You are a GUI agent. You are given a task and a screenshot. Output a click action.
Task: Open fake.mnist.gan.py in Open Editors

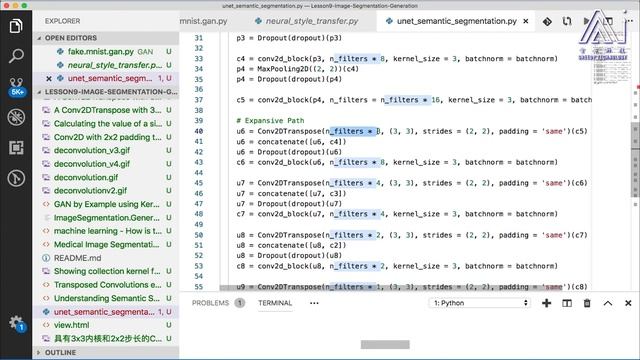pyautogui.click(x=106, y=52)
